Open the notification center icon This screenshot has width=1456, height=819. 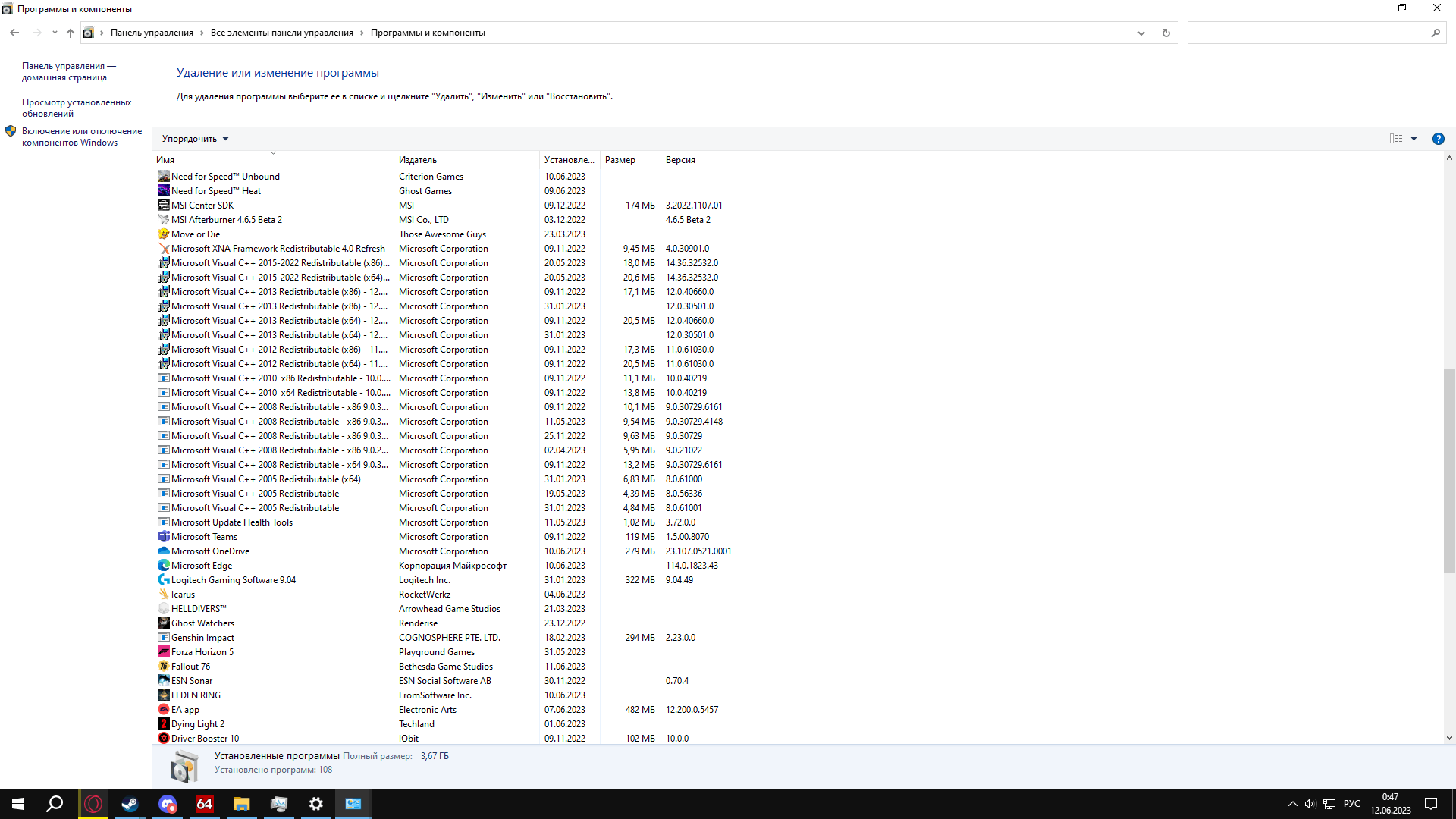(1431, 804)
